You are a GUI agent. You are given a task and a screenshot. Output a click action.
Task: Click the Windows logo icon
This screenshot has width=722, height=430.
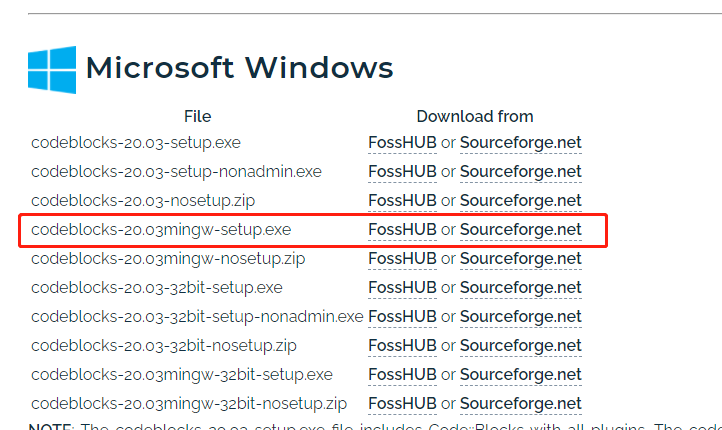(52, 68)
